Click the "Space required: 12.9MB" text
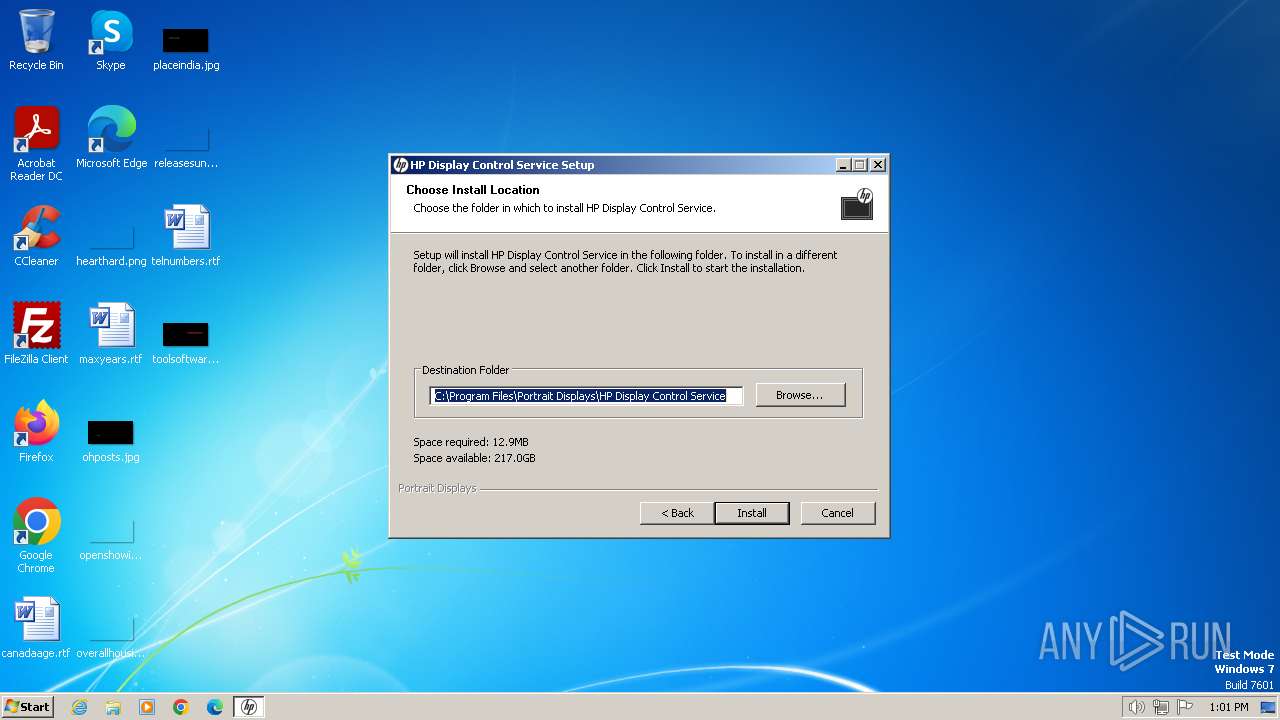The image size is (1280, 720). (471, 442)
